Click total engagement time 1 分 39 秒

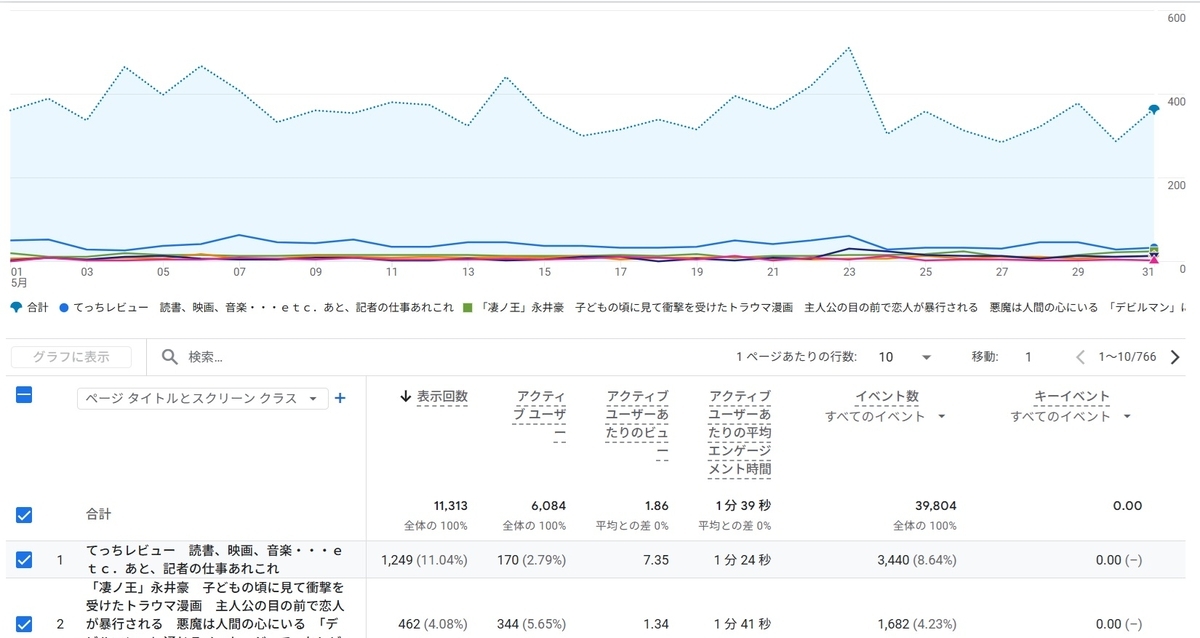[743, 506]
